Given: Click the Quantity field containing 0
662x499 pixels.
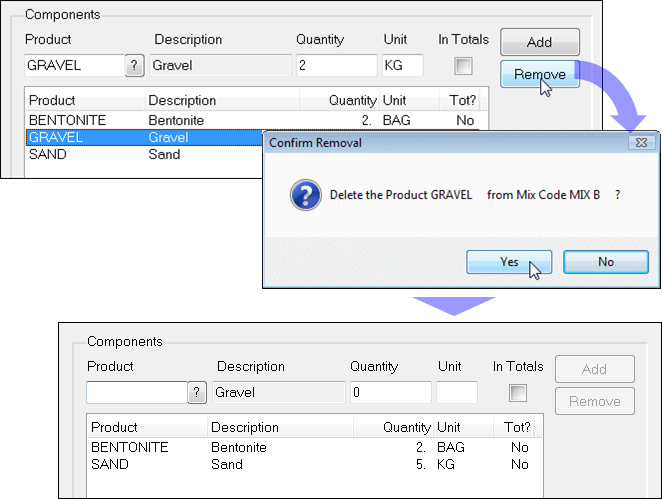Looking at the screenshot, I should (391, 393).
